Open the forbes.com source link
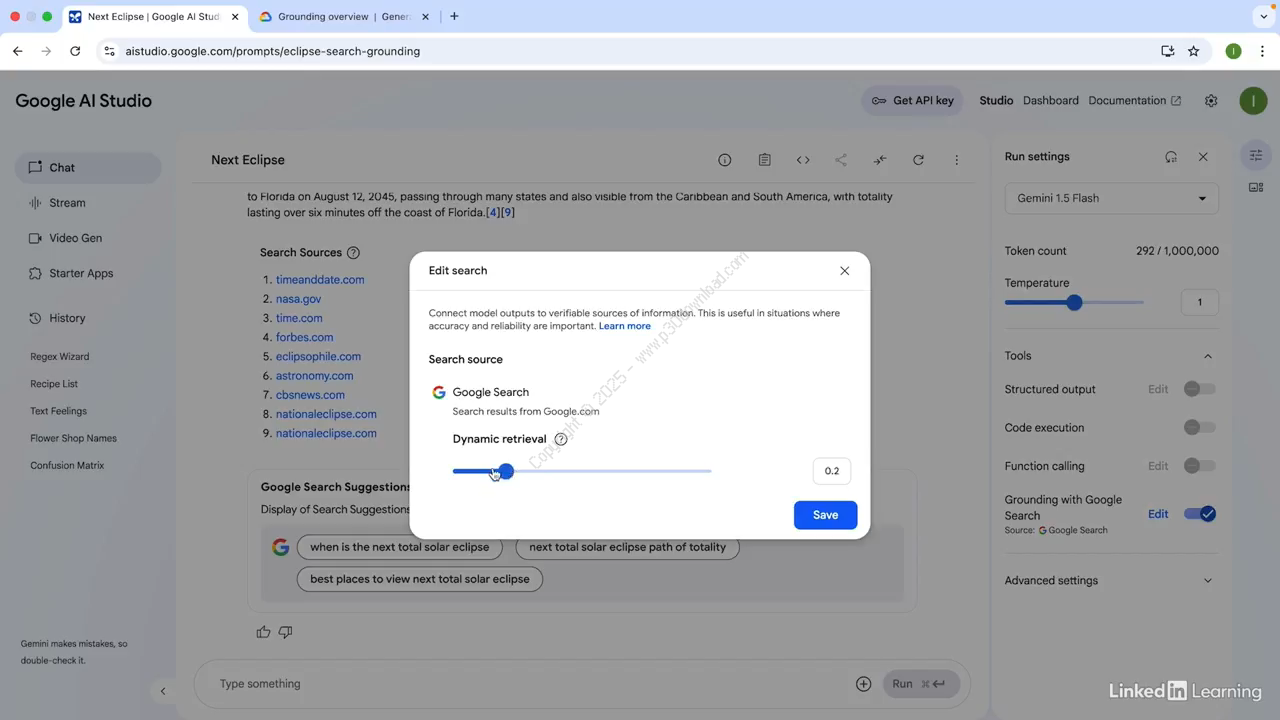This screenshot has width=1280, height=720. tap(304, 337)
